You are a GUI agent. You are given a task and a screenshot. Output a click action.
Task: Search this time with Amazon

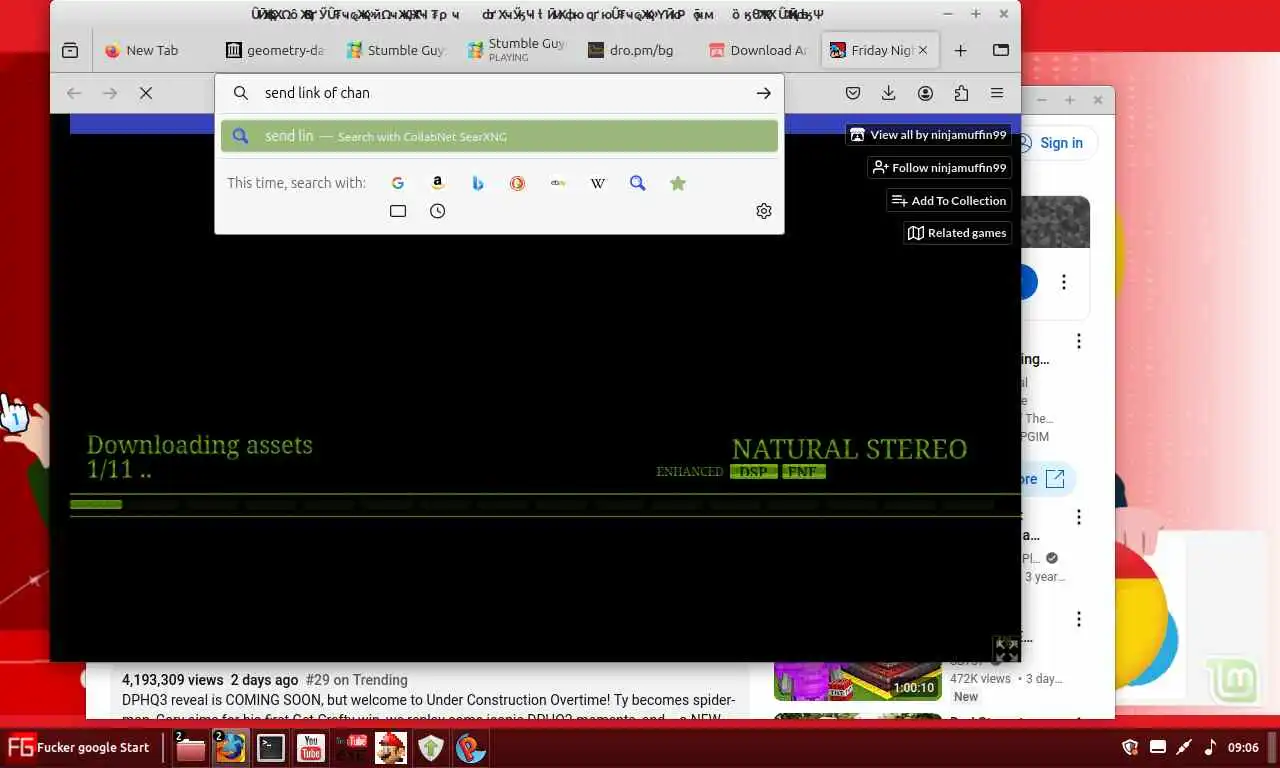click(437, 183)
